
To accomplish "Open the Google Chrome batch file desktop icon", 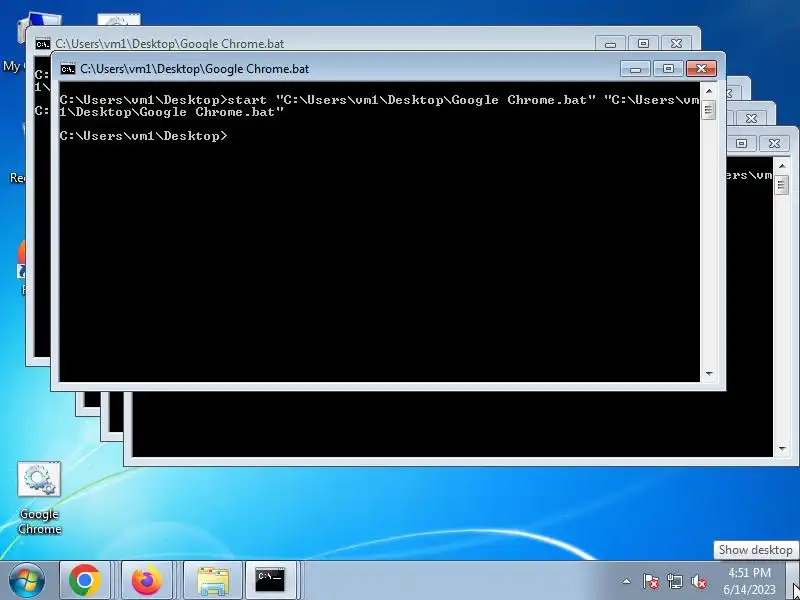I will [39, 498].
